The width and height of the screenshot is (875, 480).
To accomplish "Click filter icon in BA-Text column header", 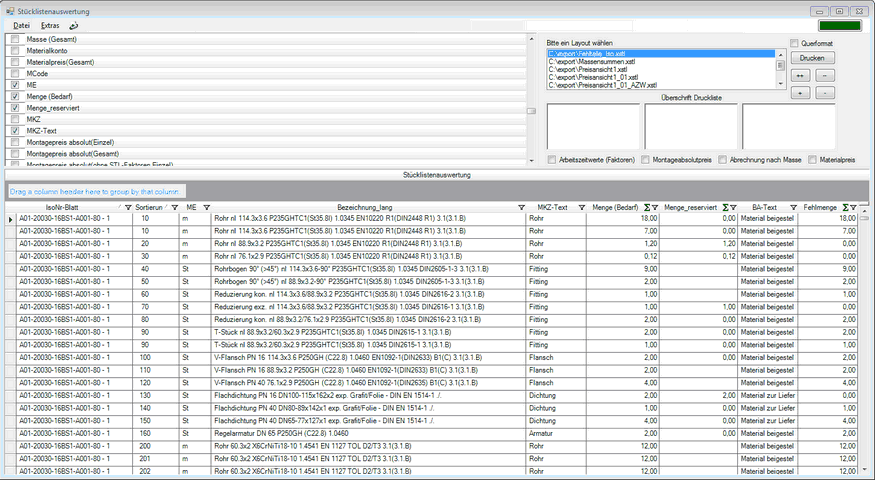I will click(794, 207).
